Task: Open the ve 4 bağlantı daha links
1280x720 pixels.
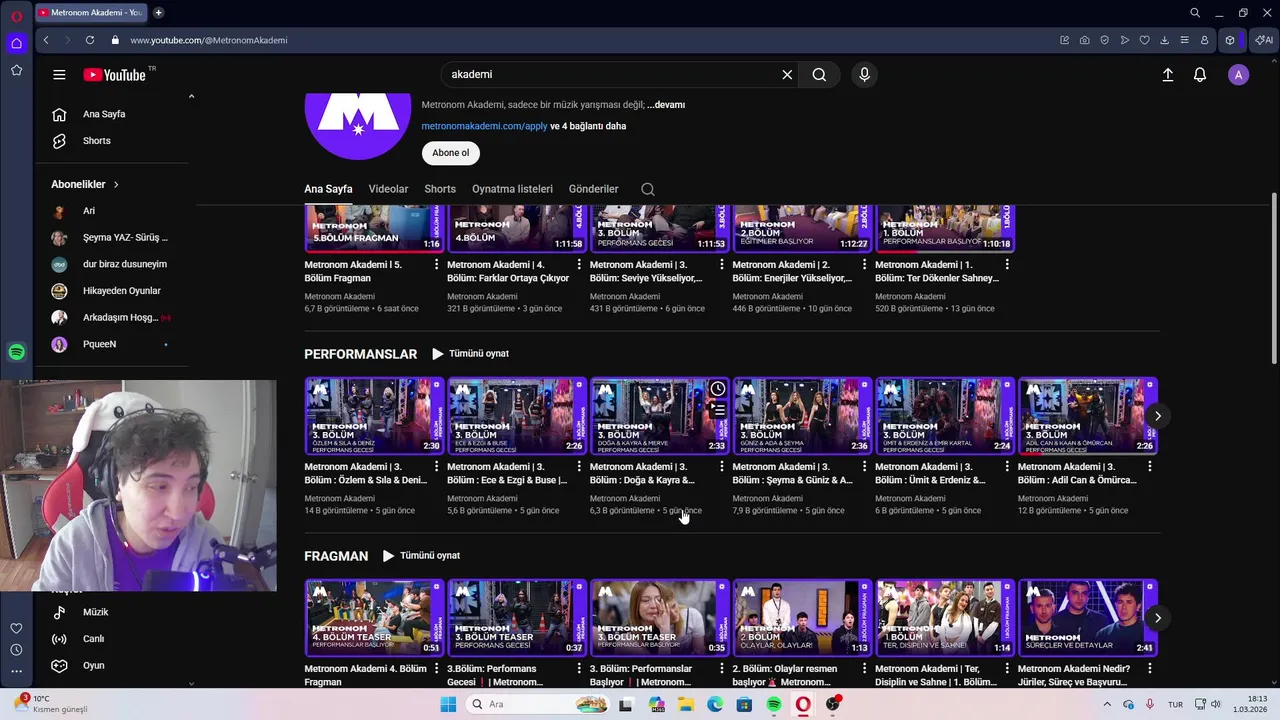Action: pos(589,127)
